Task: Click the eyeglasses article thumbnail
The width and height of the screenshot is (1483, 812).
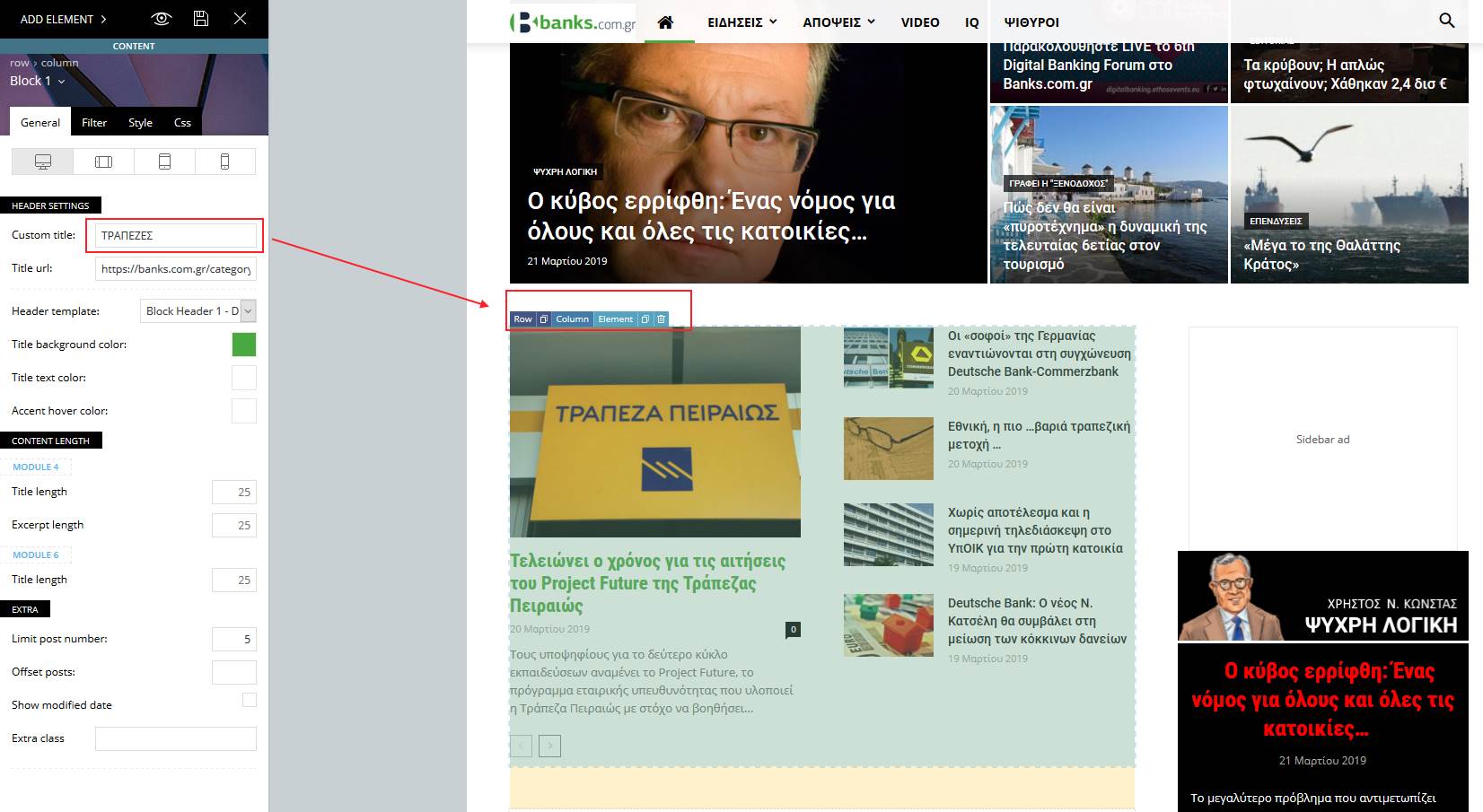Action: coord(889,449)
